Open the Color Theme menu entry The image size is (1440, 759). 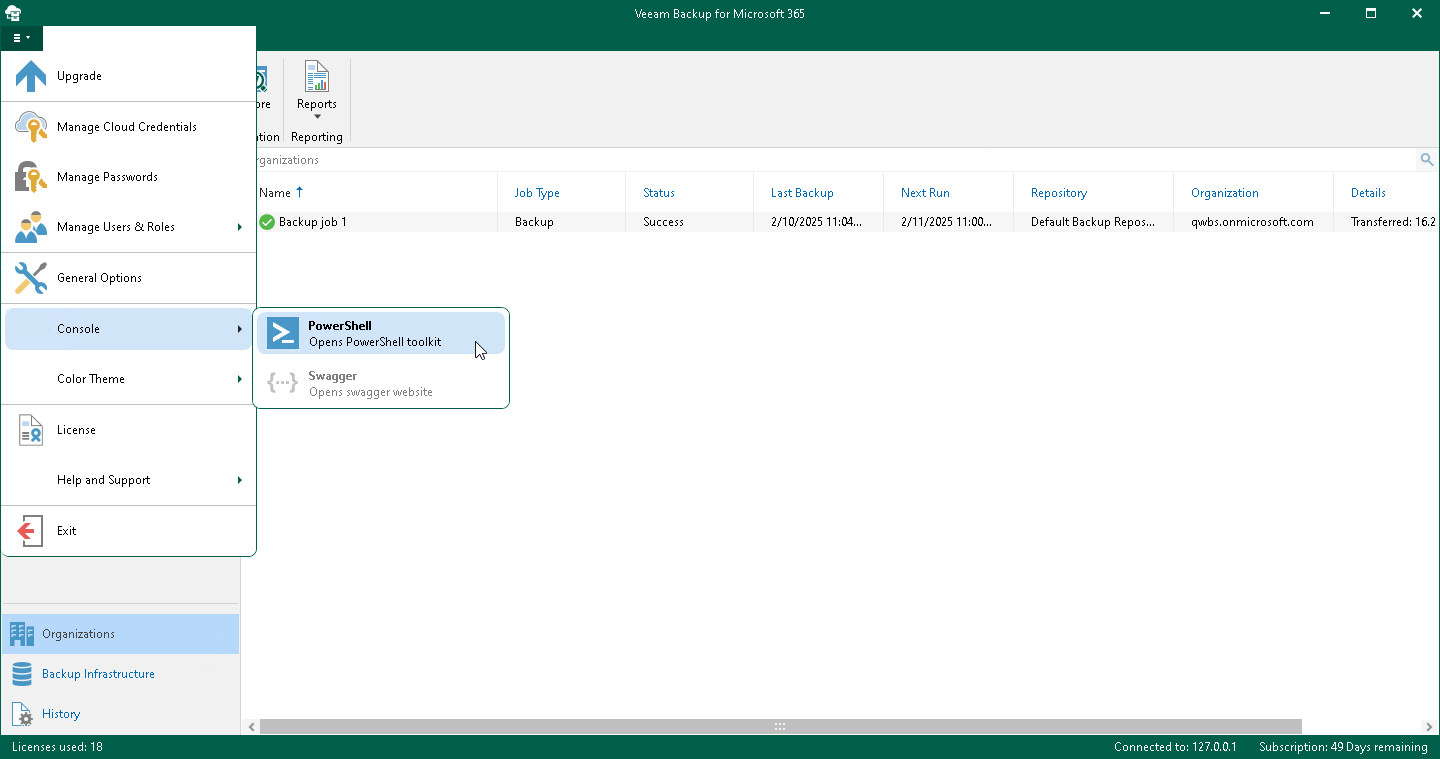(x=128, y=379)
